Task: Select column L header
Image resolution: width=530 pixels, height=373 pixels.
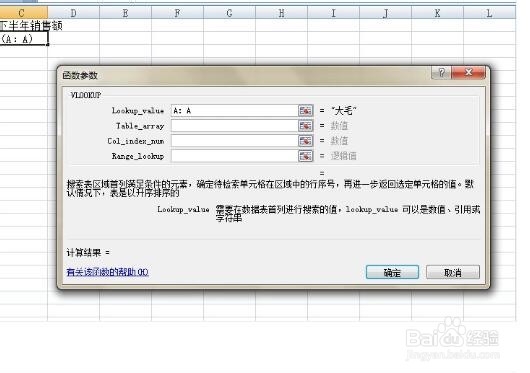Action: point(489,13)
